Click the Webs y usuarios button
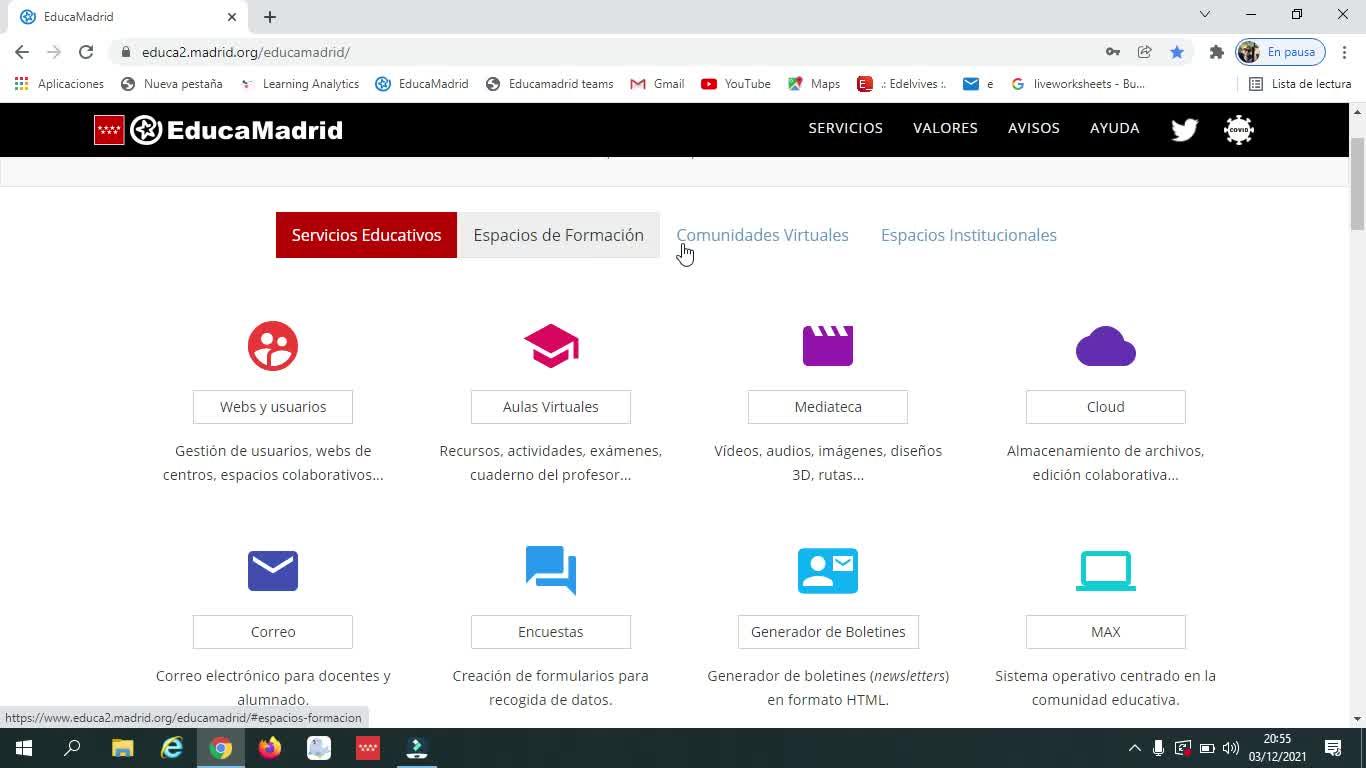This screenshot has height=768, width=1366. [x=273, y=407]
